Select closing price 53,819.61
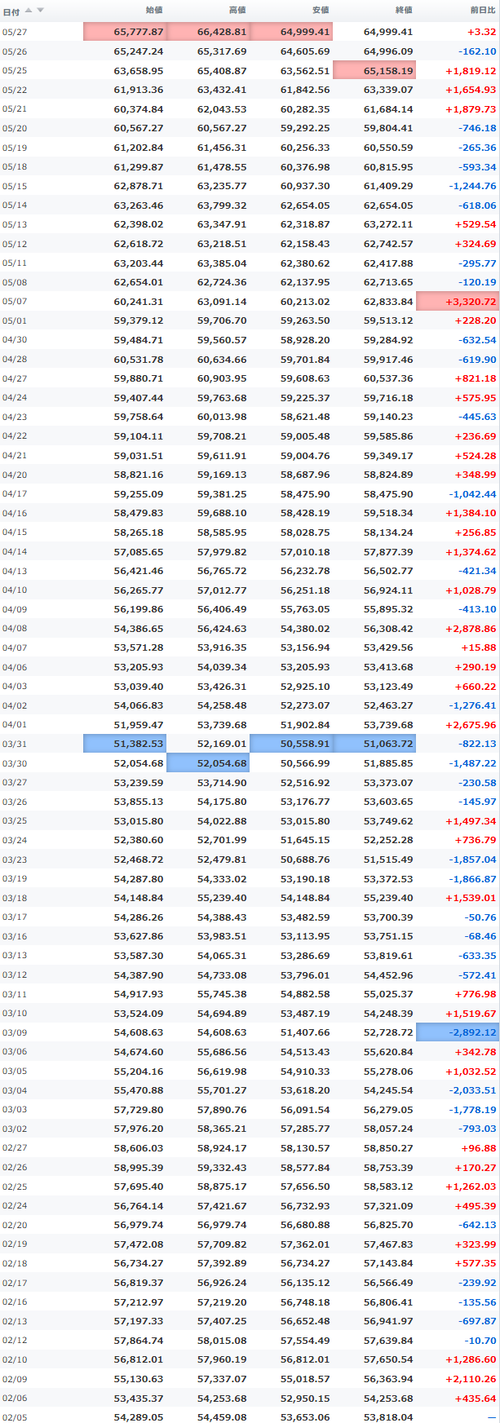 (388, 958)
